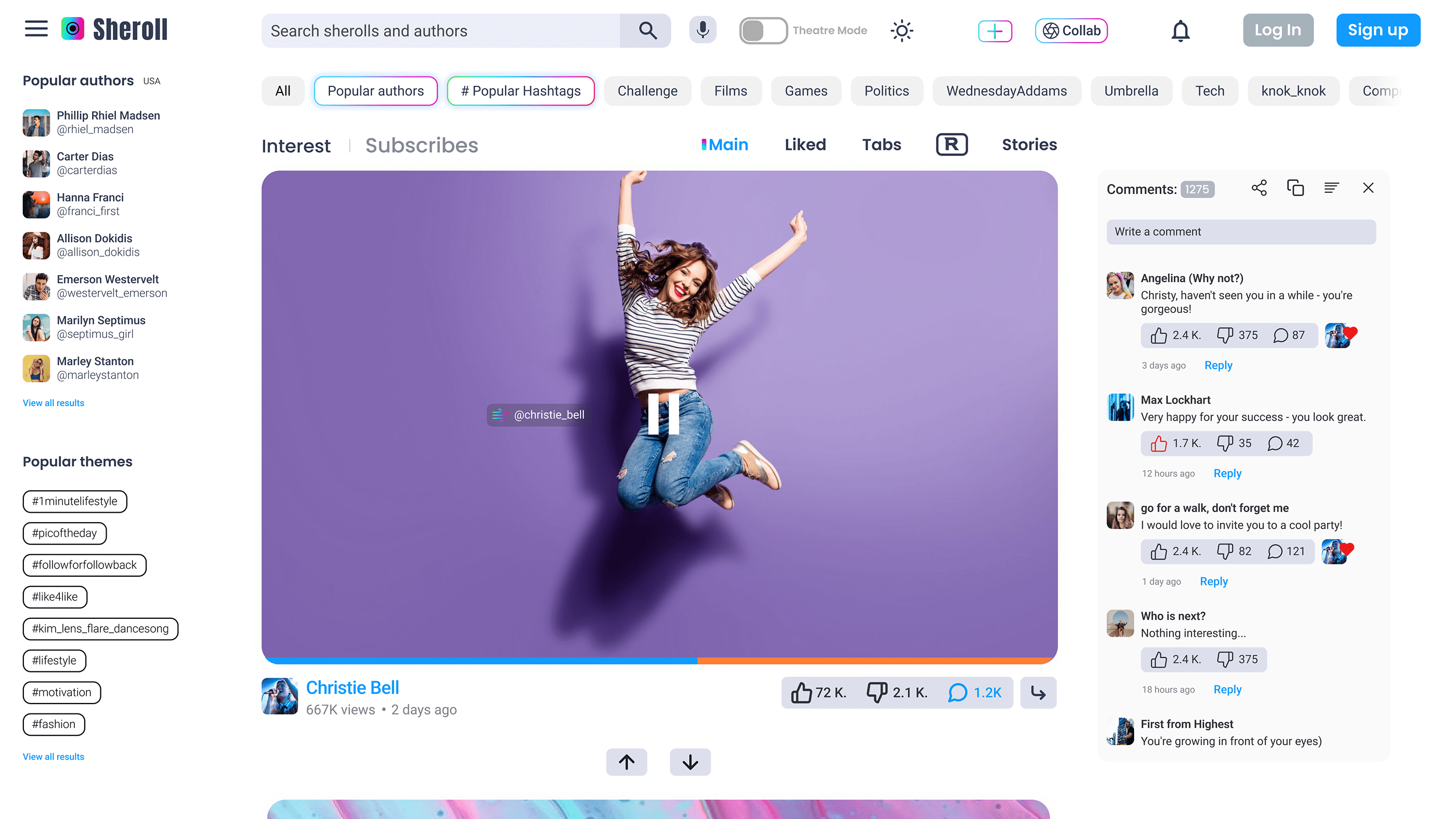The height and width of the screenshot is (819, 1456).
Task: Click the search magnifier button
Action: tap(647, 31)
